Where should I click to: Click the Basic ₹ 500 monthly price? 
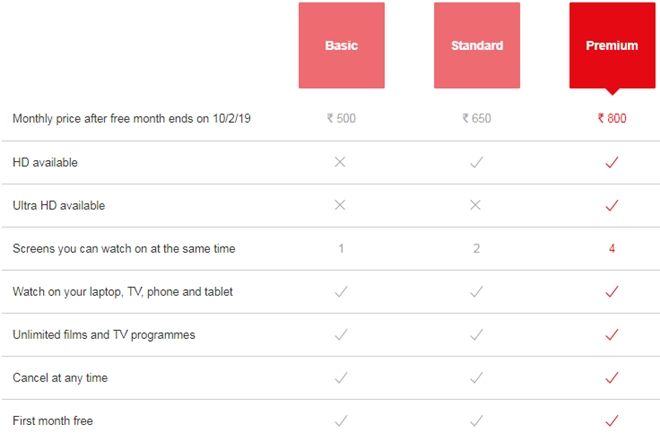tap(341, 119)
